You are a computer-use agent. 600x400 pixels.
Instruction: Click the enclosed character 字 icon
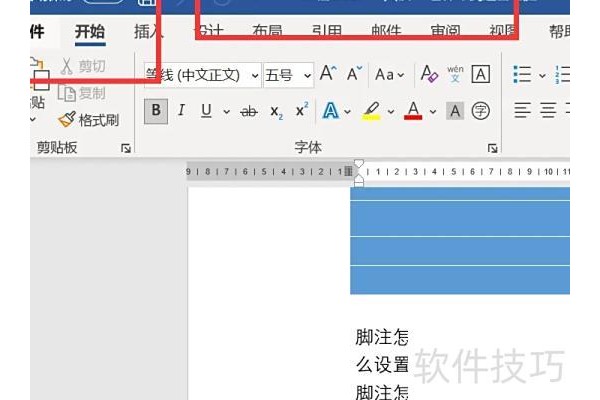click(481, 111)
